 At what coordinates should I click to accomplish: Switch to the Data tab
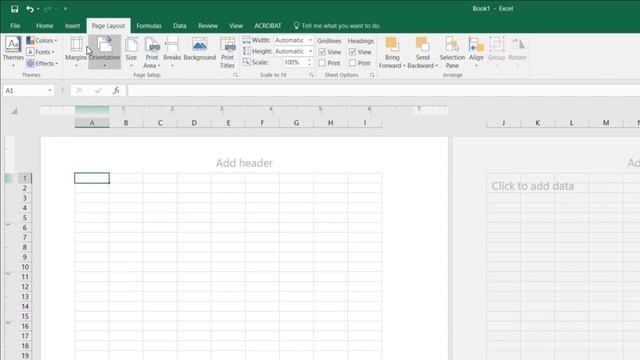point(180,26)
